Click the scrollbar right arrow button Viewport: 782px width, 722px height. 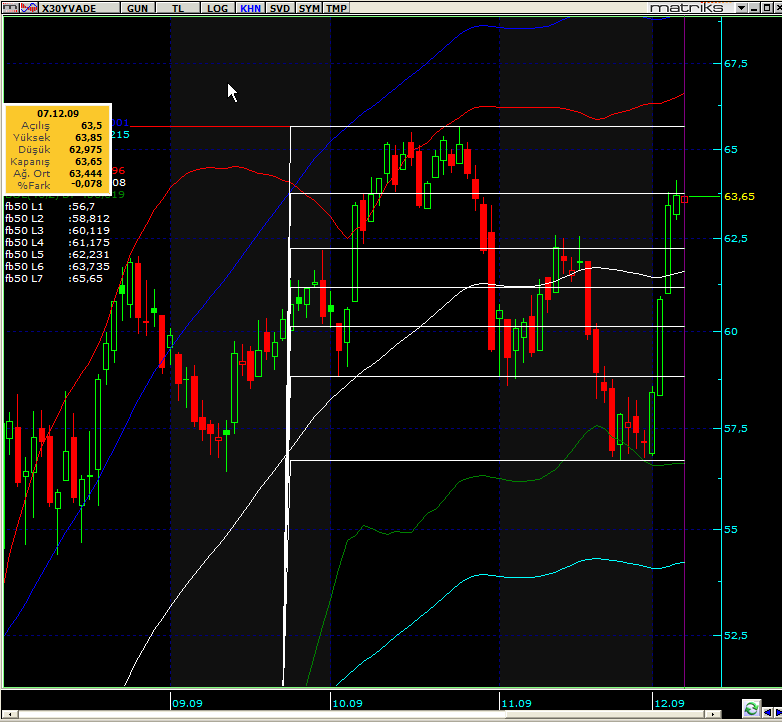tap(714, 714)
